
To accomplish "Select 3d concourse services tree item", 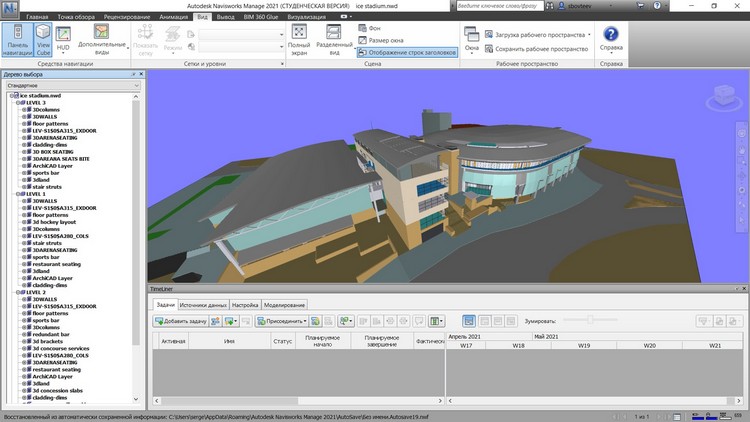I will coord(60,348).
